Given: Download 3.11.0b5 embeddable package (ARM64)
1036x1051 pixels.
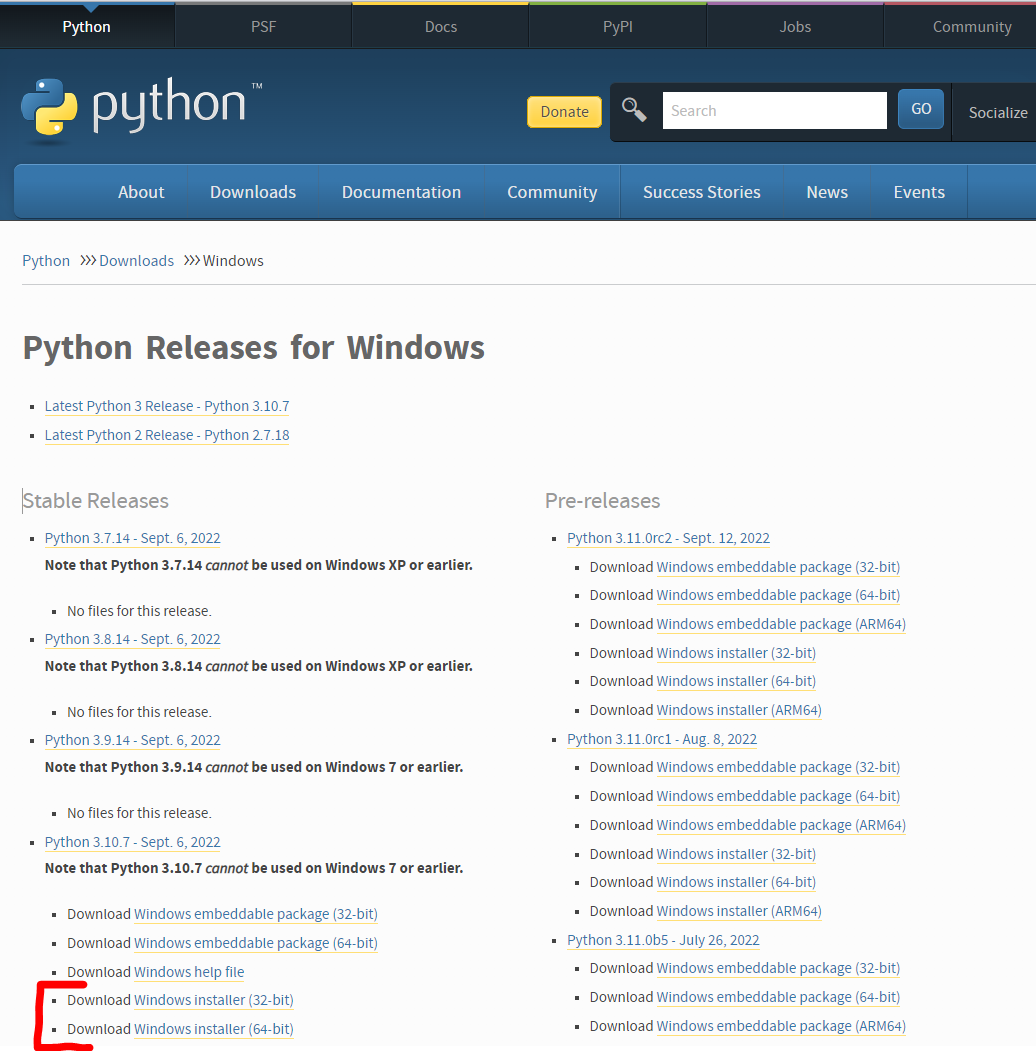Looking at the screenshot, I should pos(781,1026).
